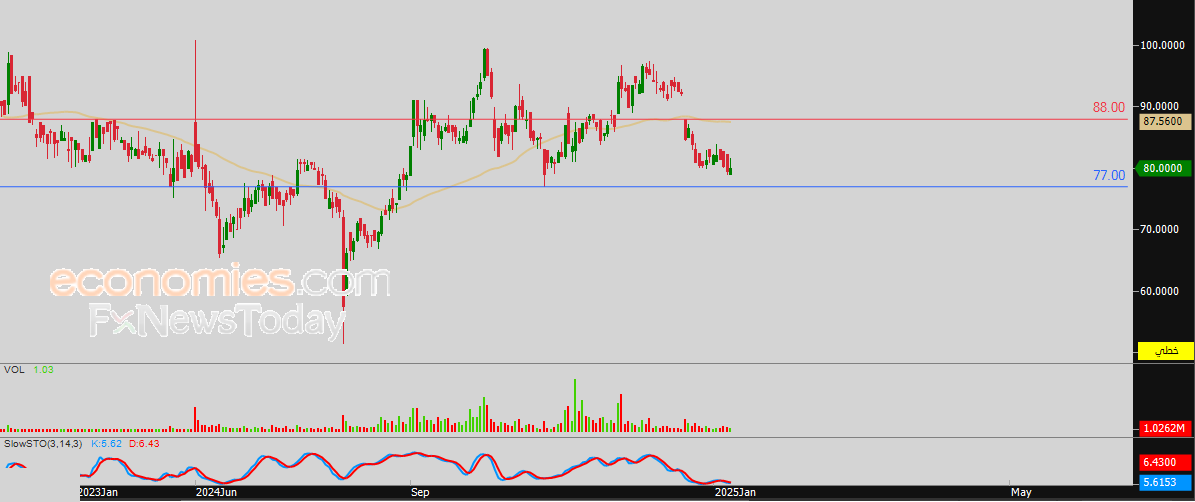Click the economies.com watermark logo

219,282
